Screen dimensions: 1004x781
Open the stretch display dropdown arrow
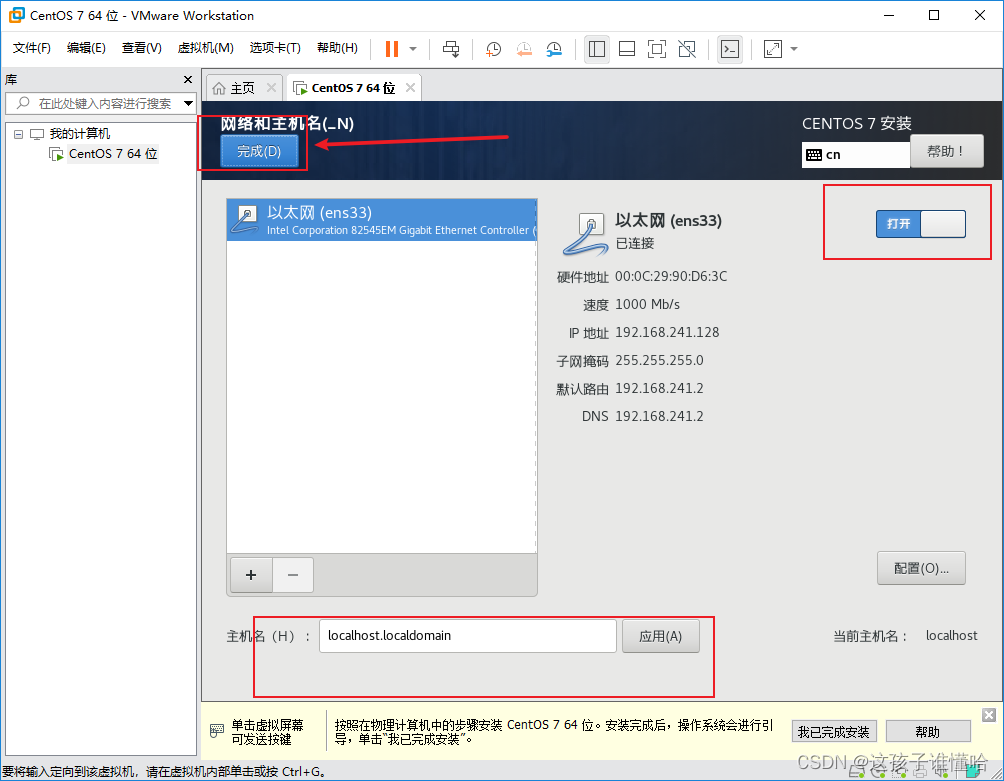tap(794, 49)
